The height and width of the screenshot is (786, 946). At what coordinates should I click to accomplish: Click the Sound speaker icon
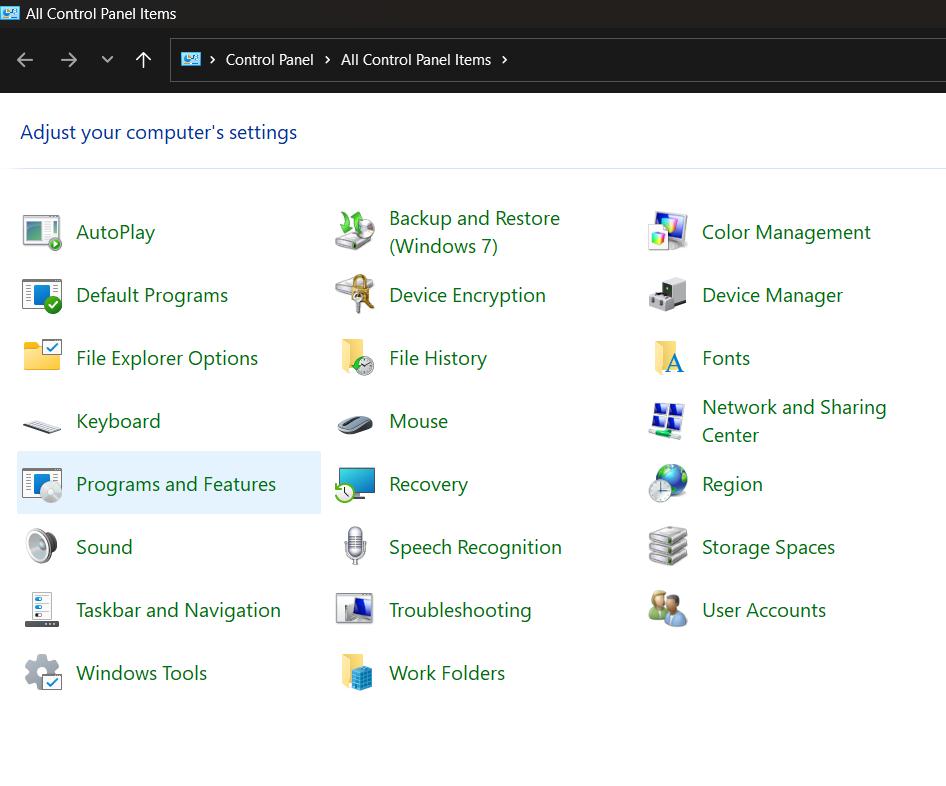pyautogui.click(x=42, y=546)
